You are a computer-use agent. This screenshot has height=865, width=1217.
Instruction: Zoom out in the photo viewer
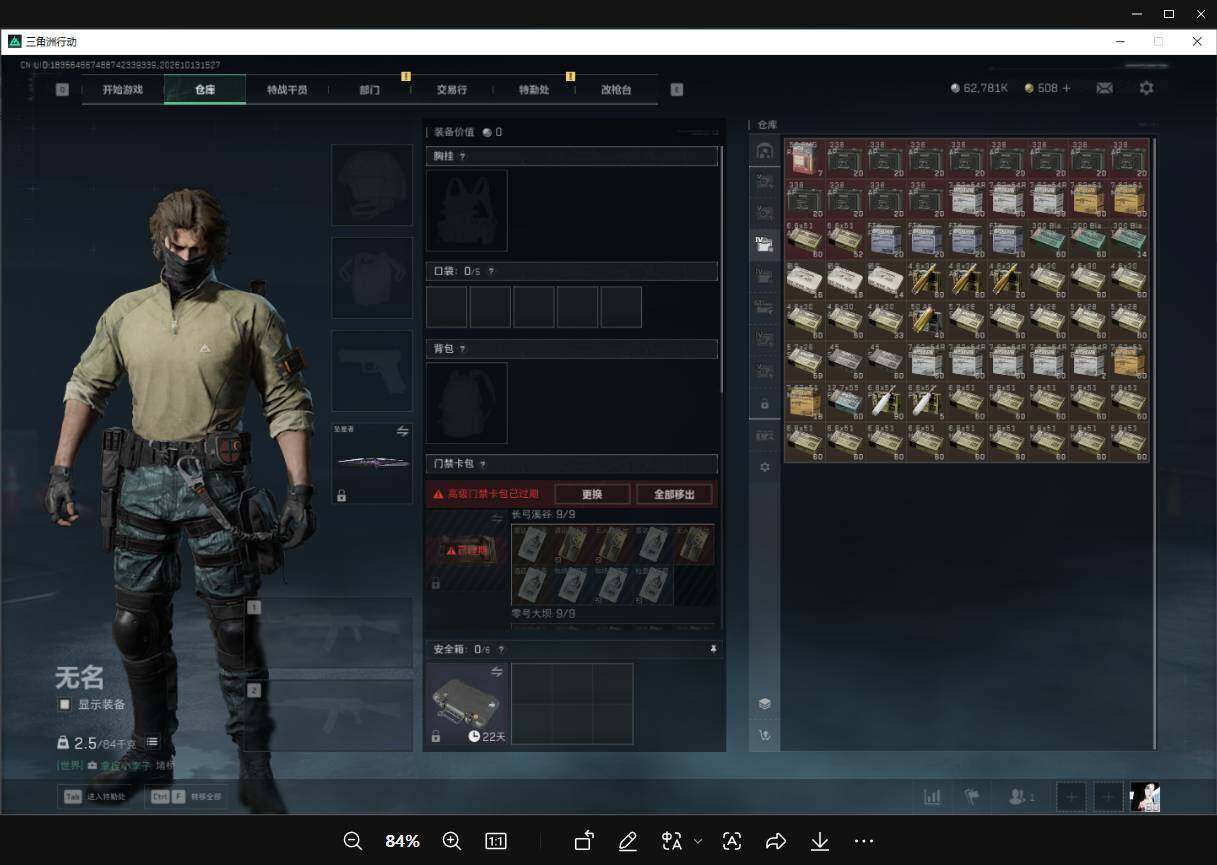pos(353,841)
